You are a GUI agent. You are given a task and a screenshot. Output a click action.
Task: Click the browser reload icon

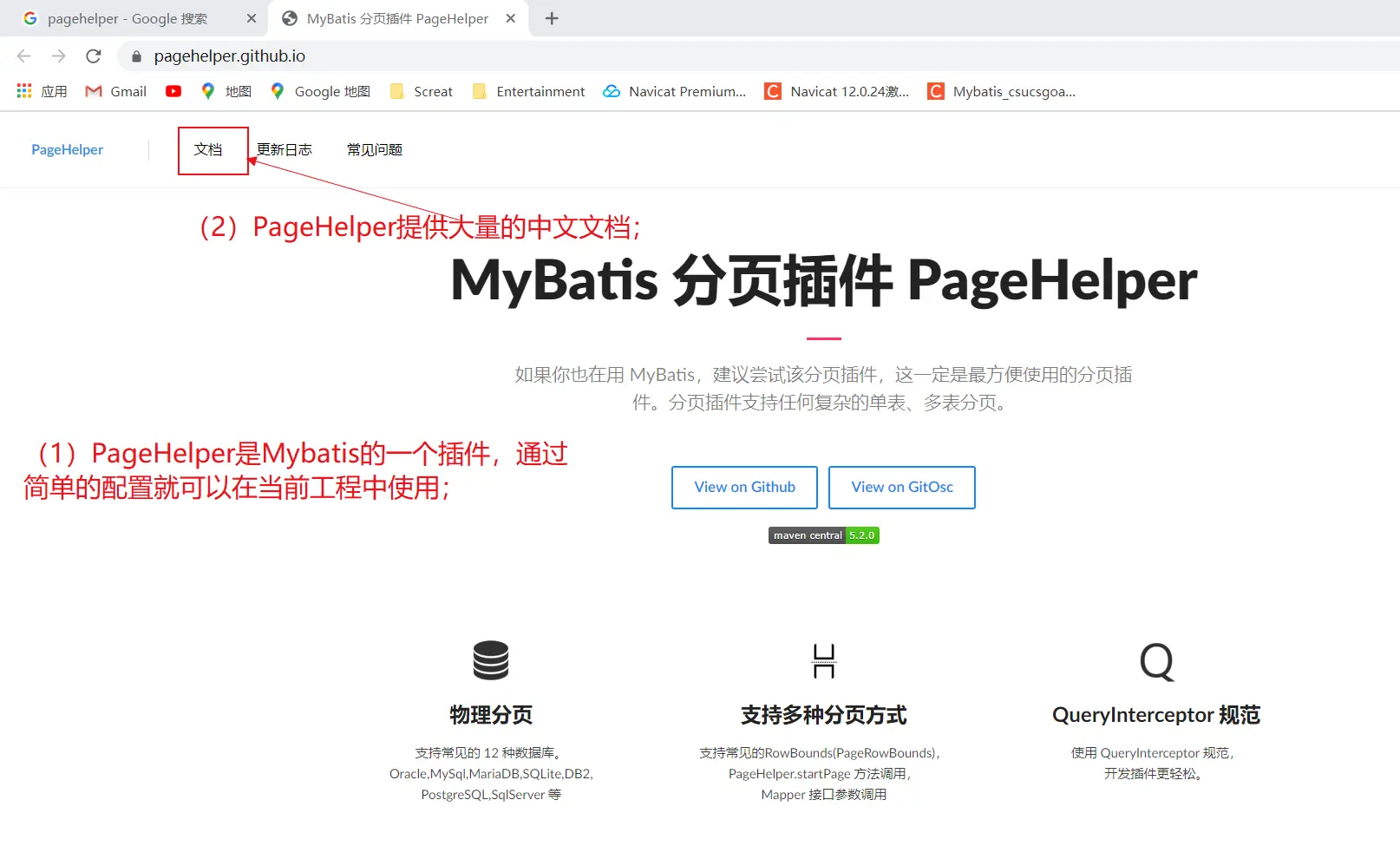pyautogui.click(x=94, y=56)
